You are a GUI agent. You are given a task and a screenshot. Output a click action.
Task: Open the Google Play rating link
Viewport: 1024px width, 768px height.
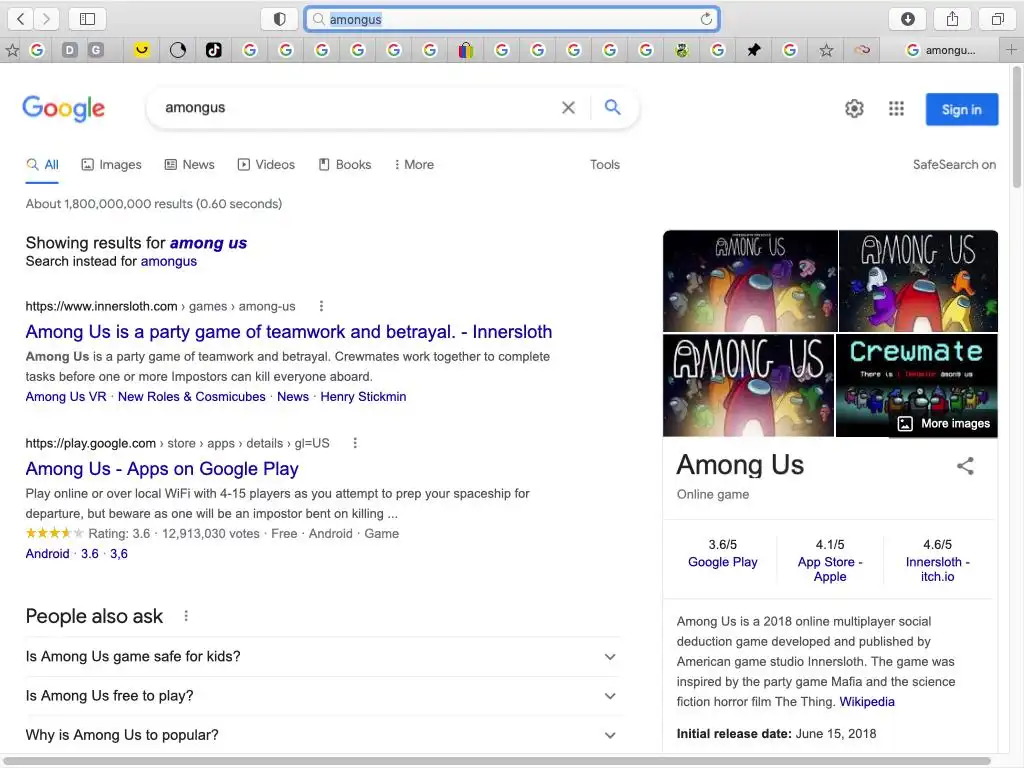point(722,562)
